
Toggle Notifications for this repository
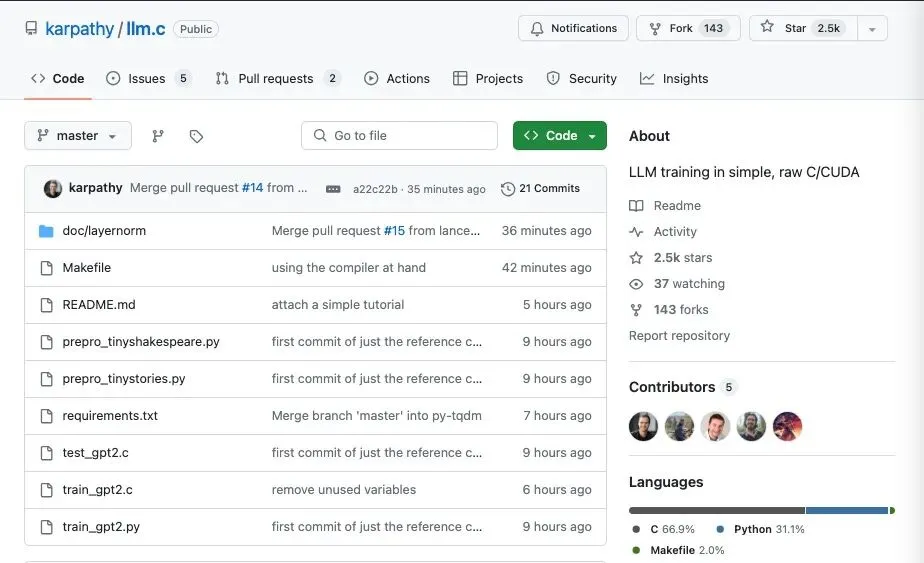coord(573,28)
